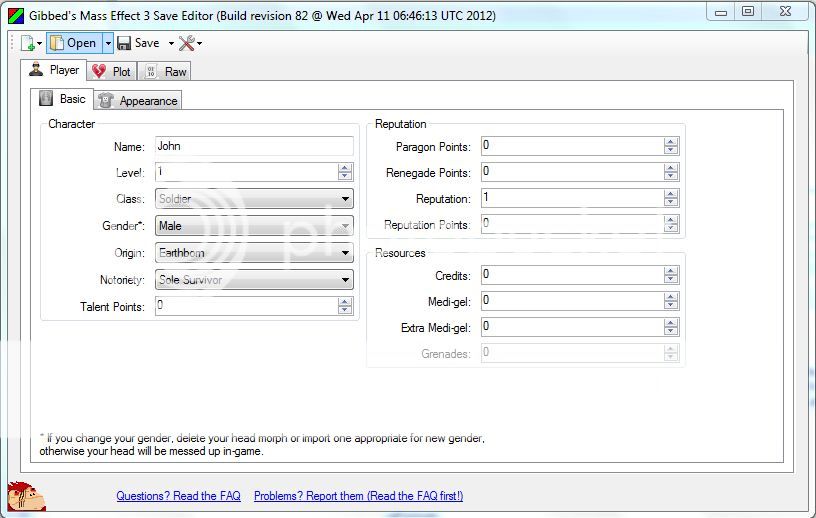Viewport: 816px width, 518px height.
Task: Open the Problems? Report them link
Action: [x=359, y=496]
